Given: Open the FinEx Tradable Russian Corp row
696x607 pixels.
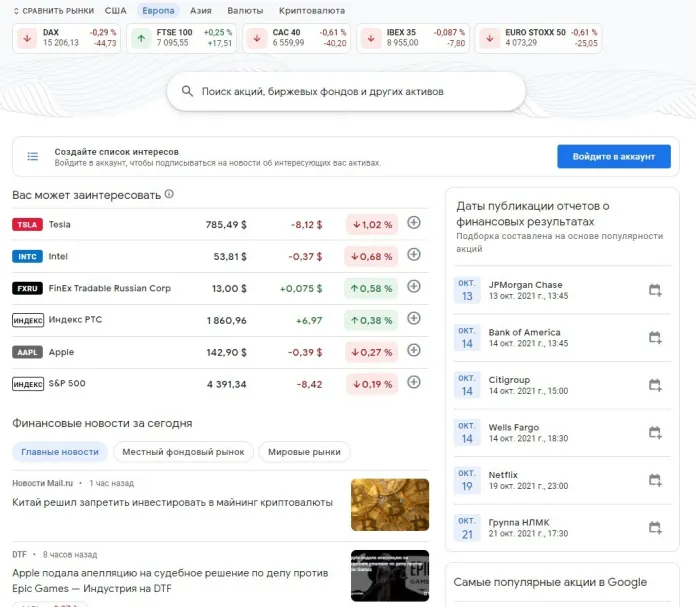Looking at the screenshot, I should (x=220, y=289).
